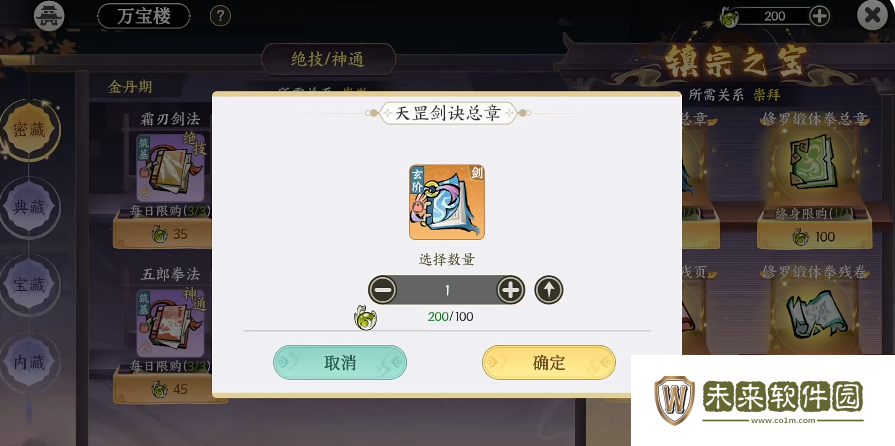Switch to the 典藏 side tab
895x446 pixels.
(x=29, y=207)
